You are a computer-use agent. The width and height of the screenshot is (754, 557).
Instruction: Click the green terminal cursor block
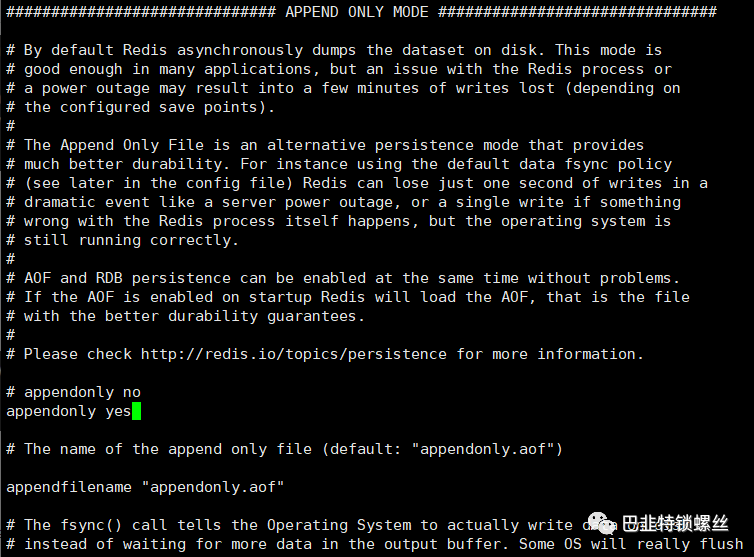137,411
